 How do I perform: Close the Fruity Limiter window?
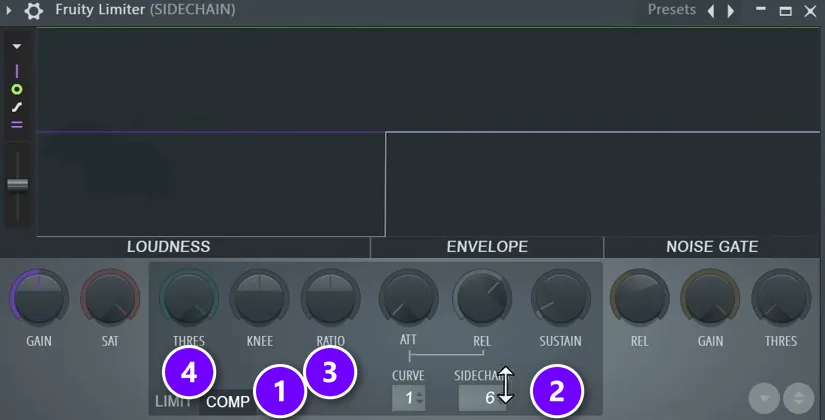[810, 11]
